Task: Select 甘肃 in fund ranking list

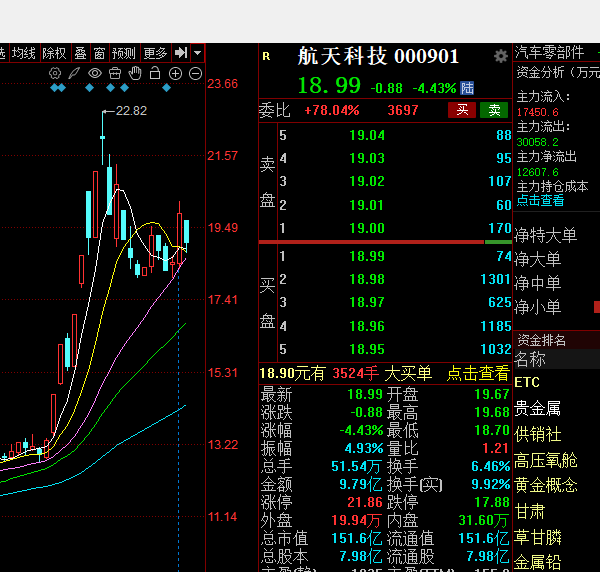Action: (x=530, y=511)
